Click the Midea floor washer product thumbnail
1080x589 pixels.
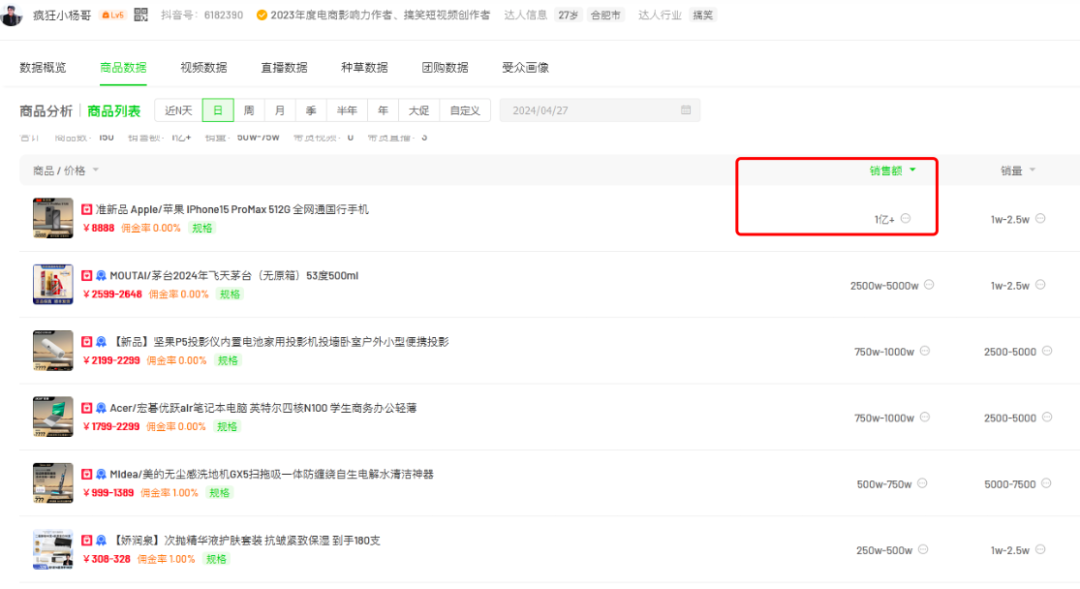tap(52, 483)
